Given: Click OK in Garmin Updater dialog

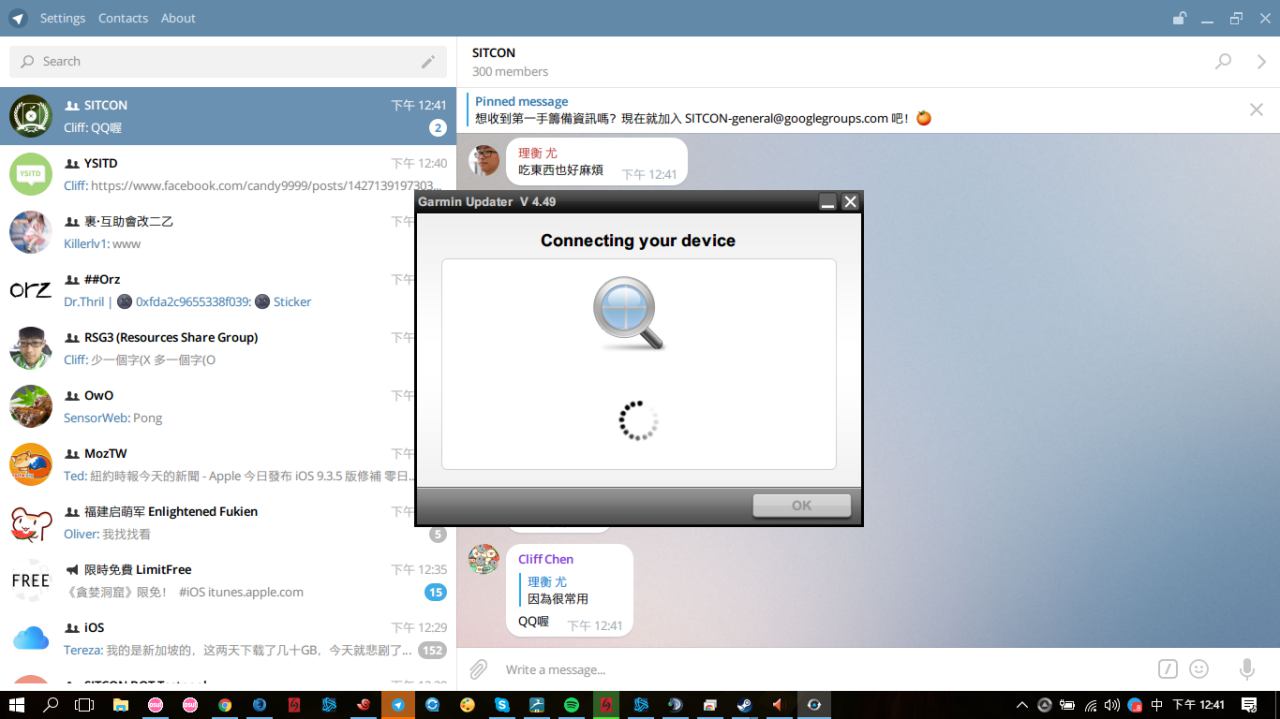Looking at the screenshot, I should (801, 505).
